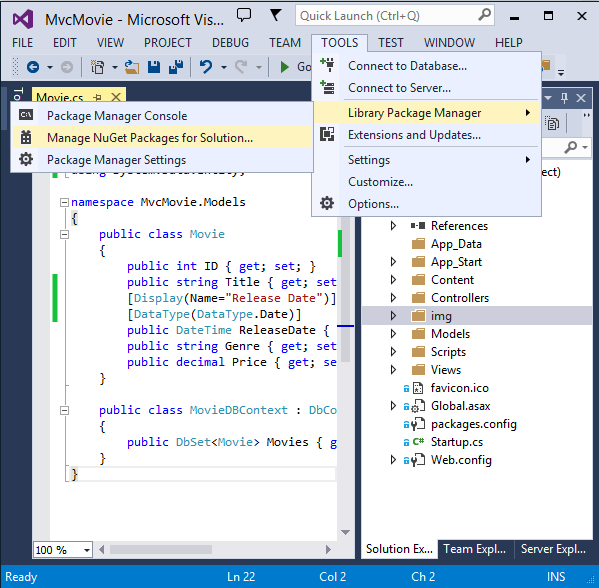This screenshot has width=599, height=588.
Task: Open the Library Package Manager submenu
Action: 426,112
